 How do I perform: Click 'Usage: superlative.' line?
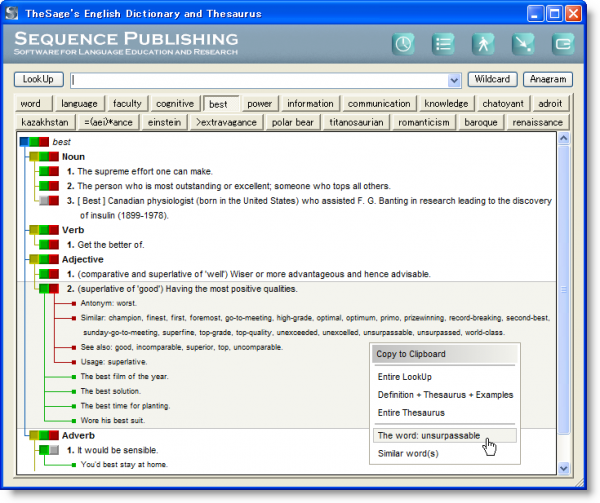(x=114, y=362)
